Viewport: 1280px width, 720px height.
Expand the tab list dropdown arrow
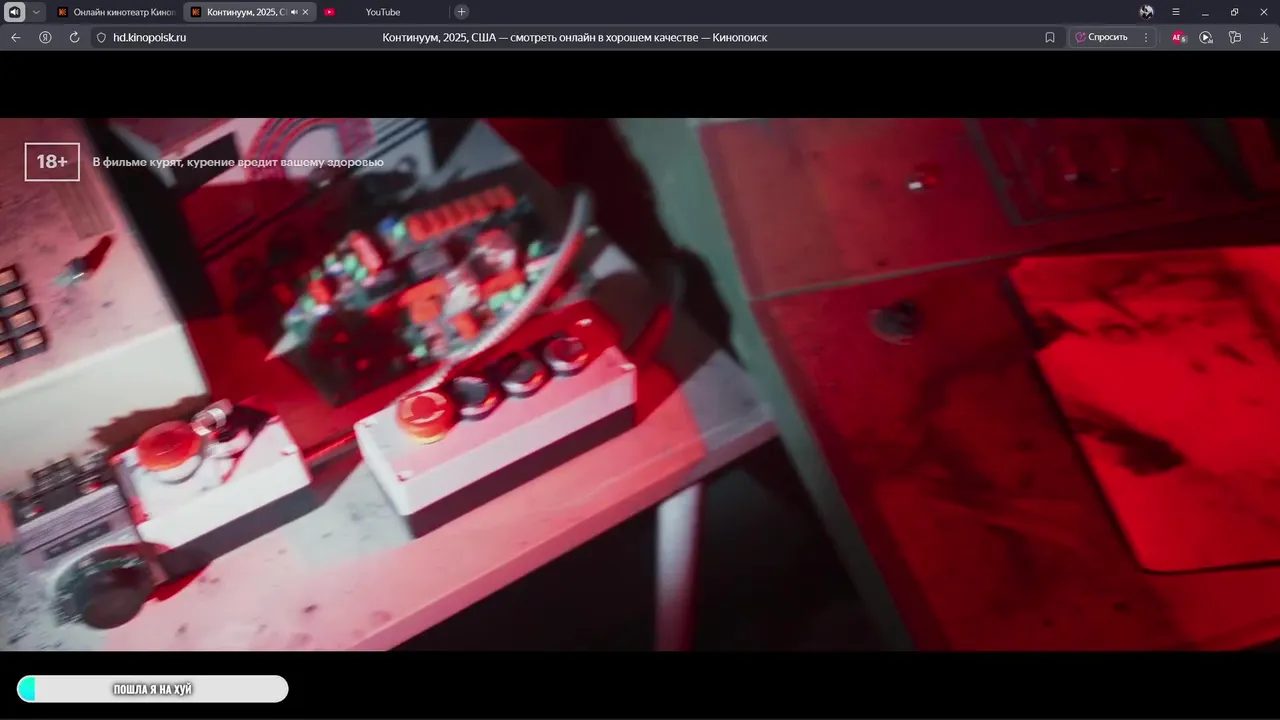coord(37,12)
